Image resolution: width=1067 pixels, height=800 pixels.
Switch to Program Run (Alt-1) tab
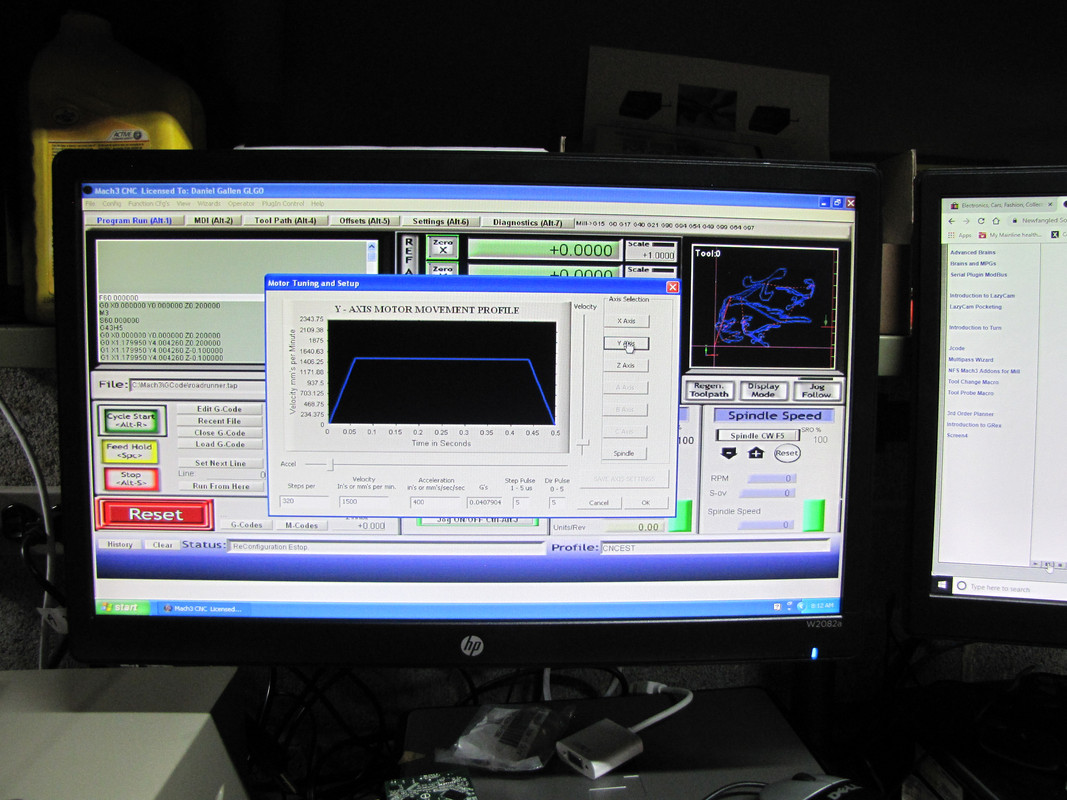pos(134,220)
